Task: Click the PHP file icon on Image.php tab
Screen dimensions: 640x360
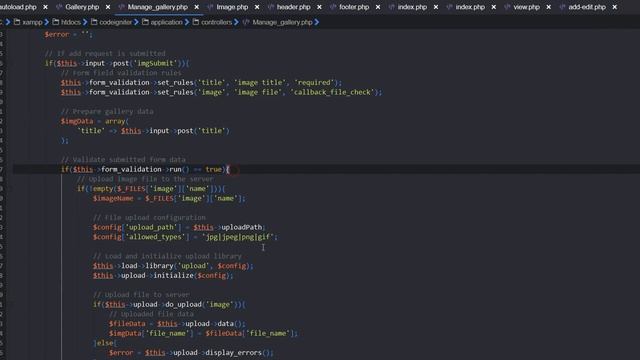Action: point(210,7)
